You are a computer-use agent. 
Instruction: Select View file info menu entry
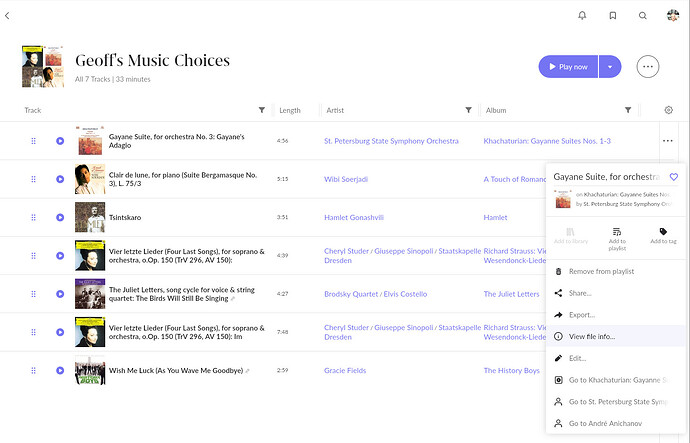click(x=592, y=337)
